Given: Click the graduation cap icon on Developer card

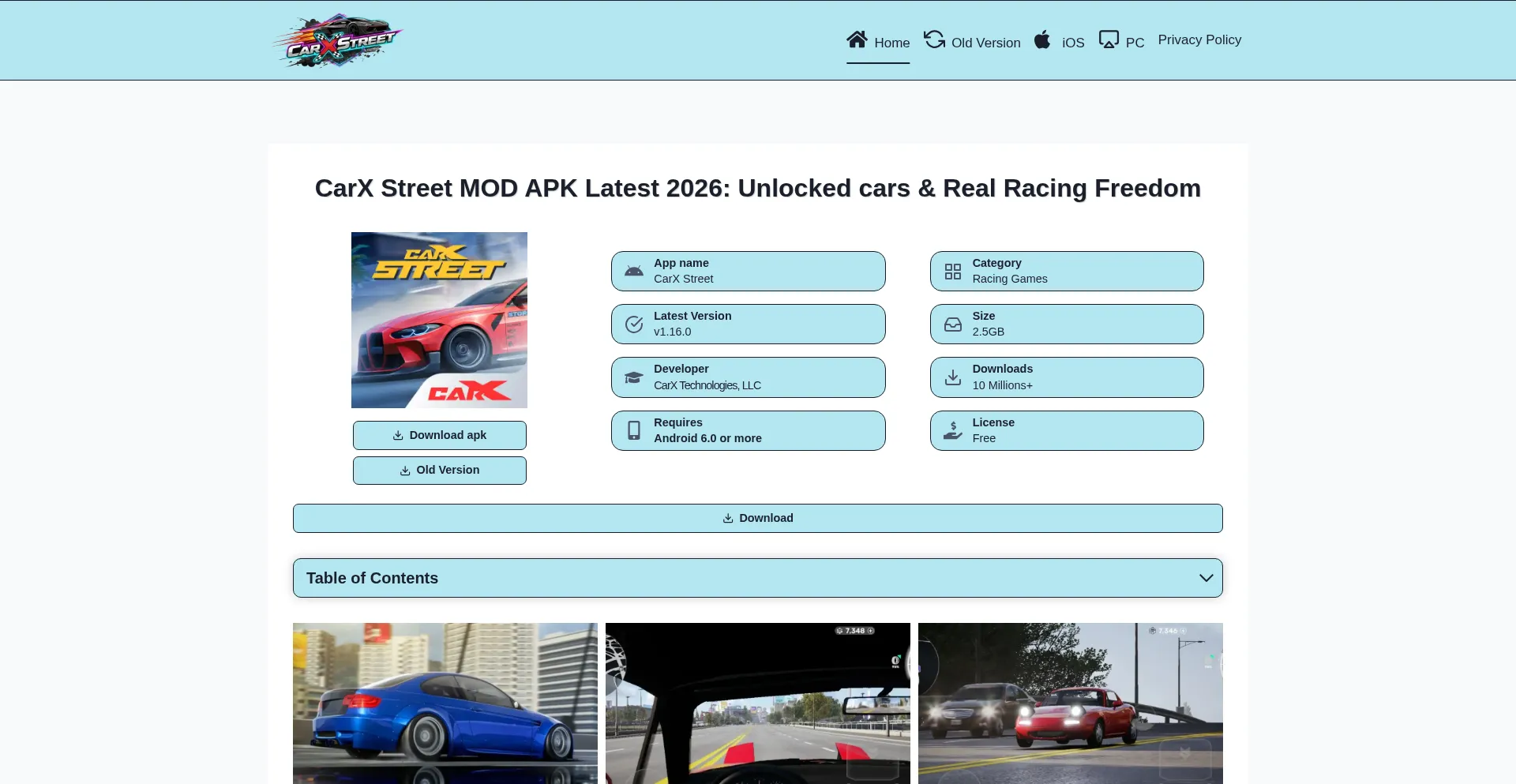Looking at the screenshot, I should pyautogui.click(x=634, y=377).
